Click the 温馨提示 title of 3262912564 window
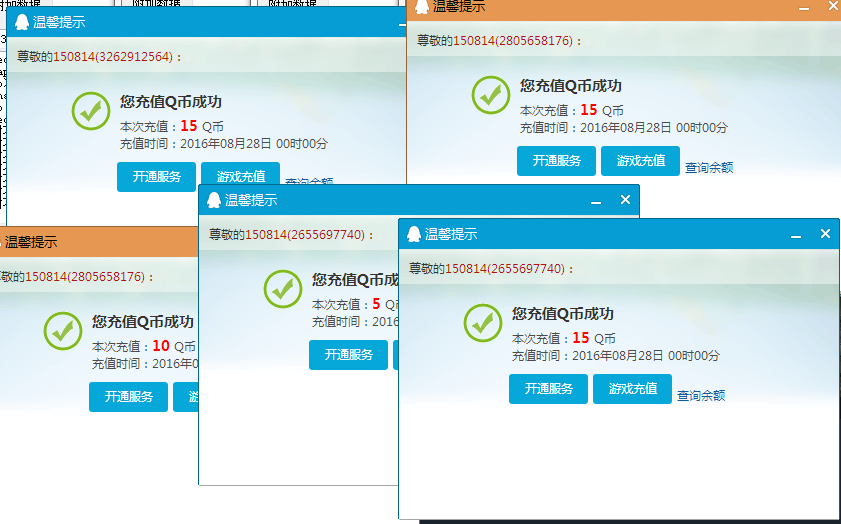The image size is (841, 524). [x=59, y=23]
